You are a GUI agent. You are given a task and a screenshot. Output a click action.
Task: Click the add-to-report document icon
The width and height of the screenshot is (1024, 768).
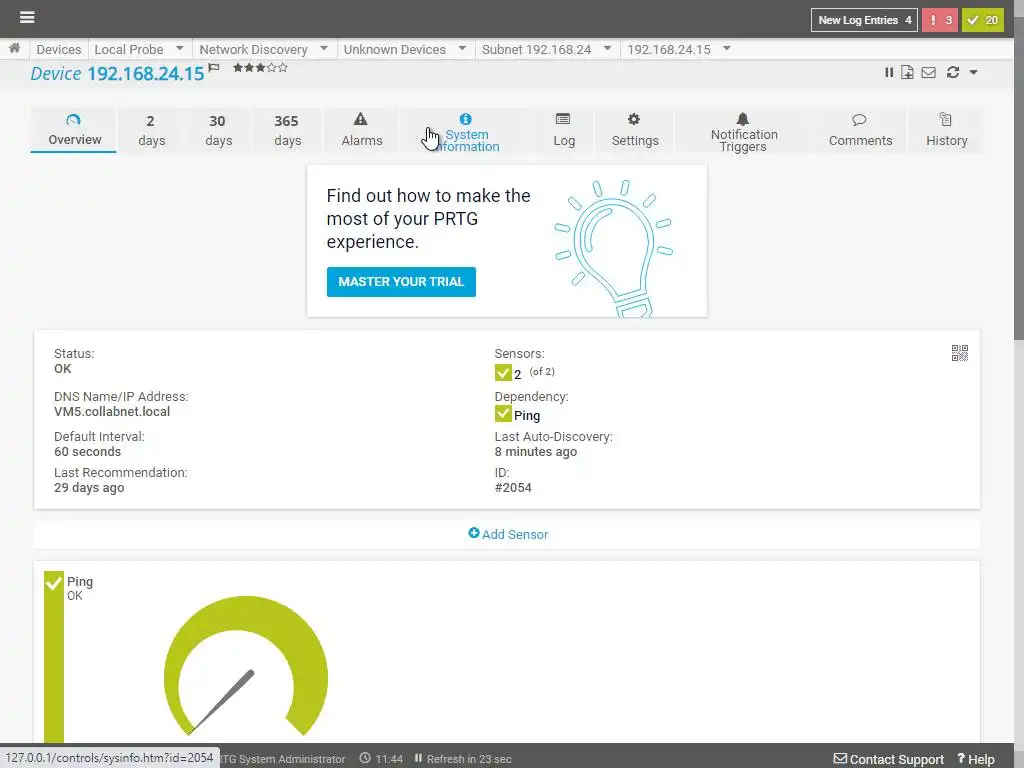tap(907, 72)
